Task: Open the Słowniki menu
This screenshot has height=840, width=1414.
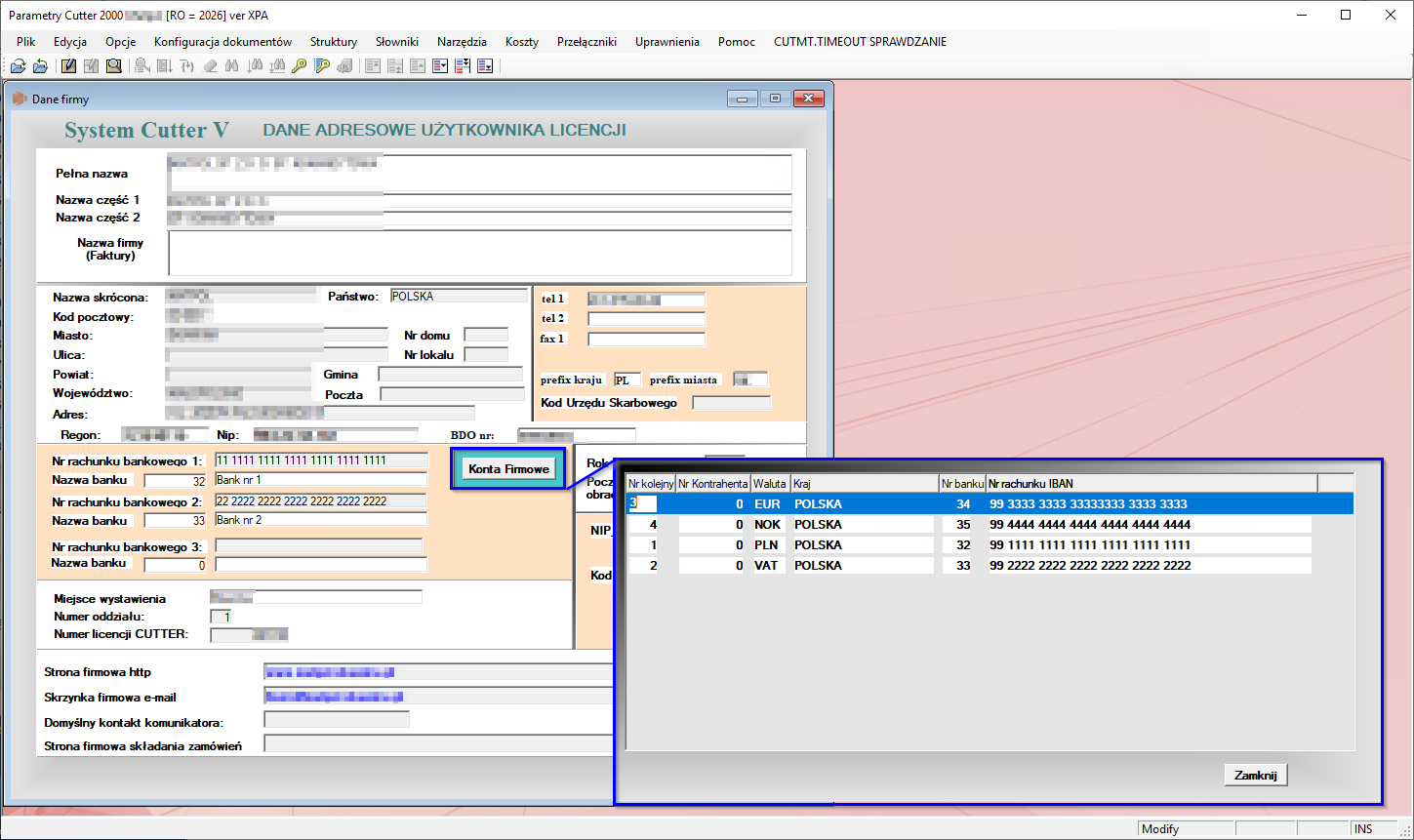Action: coord(398,42)
